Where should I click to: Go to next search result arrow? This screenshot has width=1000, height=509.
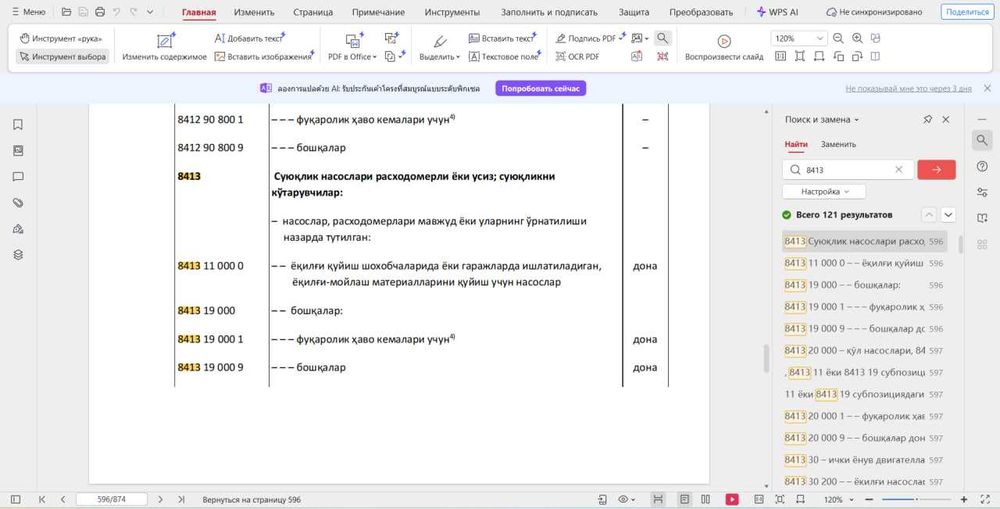point(948,215)
